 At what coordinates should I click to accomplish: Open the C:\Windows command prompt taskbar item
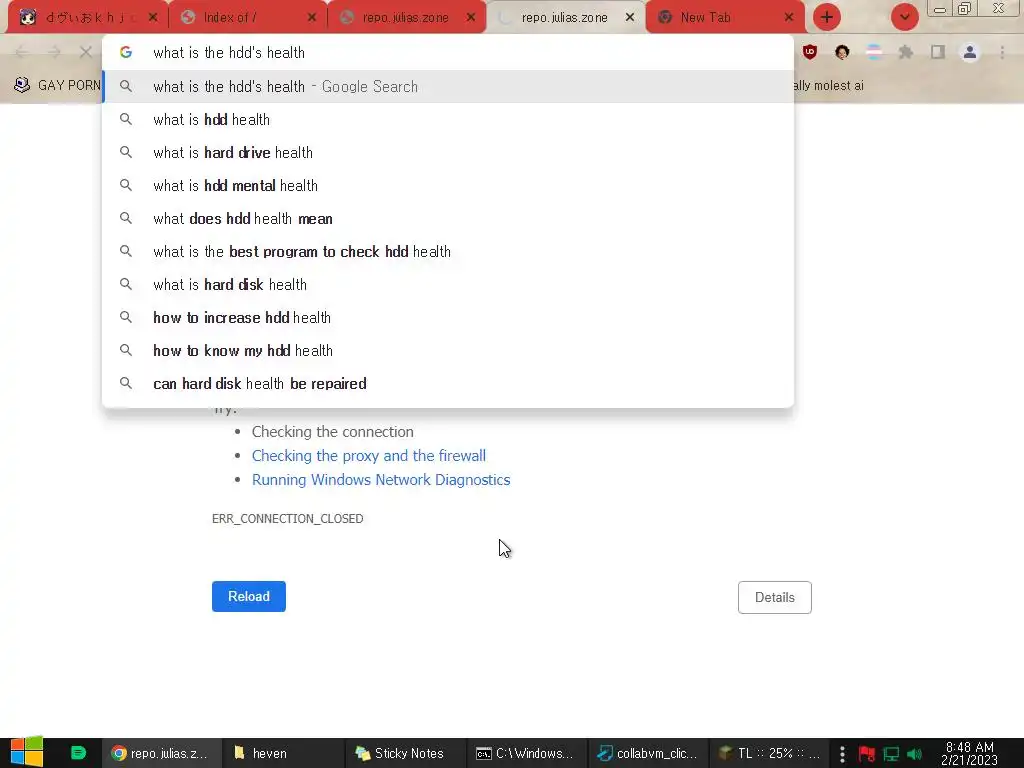tap(526, 753)
